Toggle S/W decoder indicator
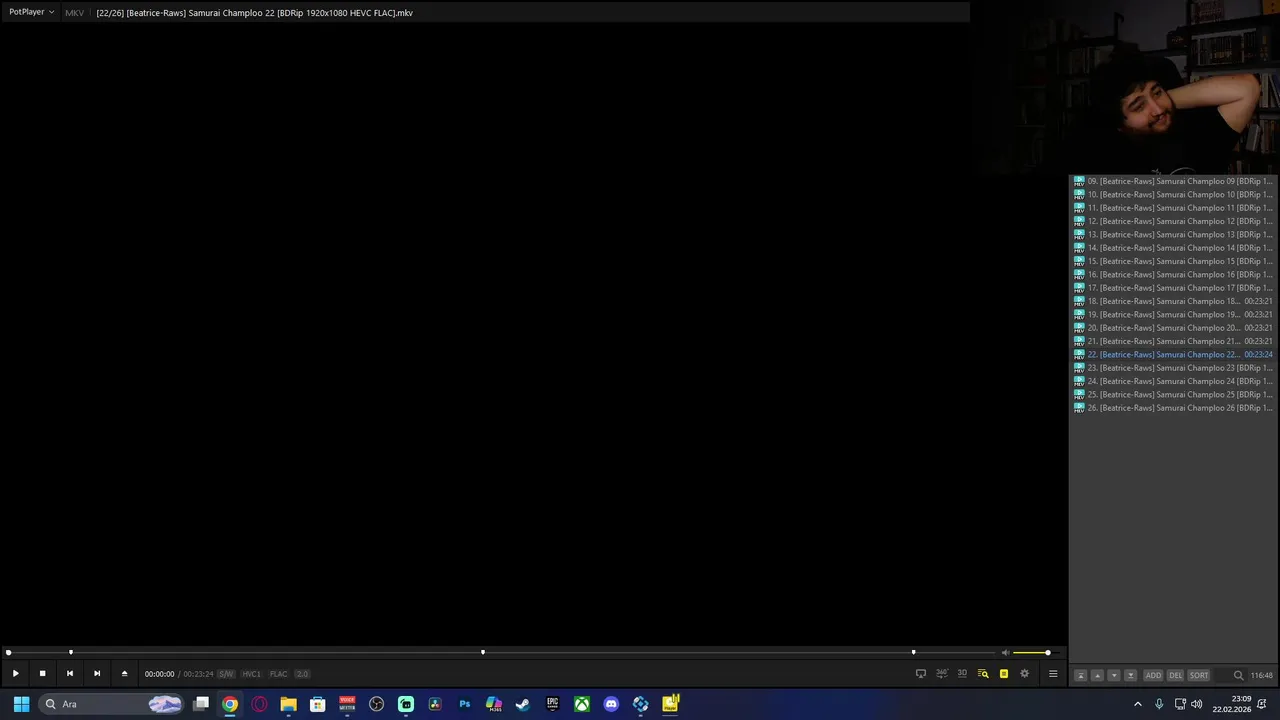This screenshot has width=1280, height=720. click(226, 674)
